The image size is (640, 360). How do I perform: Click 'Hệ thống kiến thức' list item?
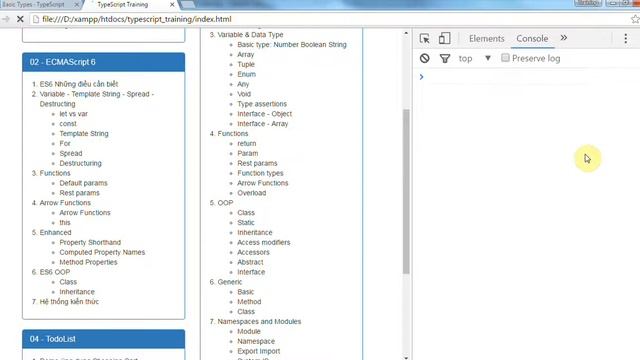[x=69, y=302]
